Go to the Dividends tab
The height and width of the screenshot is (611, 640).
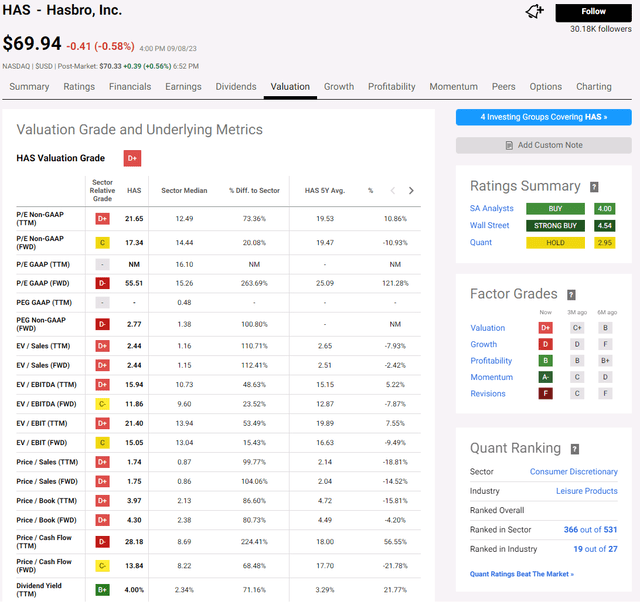pos(236,87)
